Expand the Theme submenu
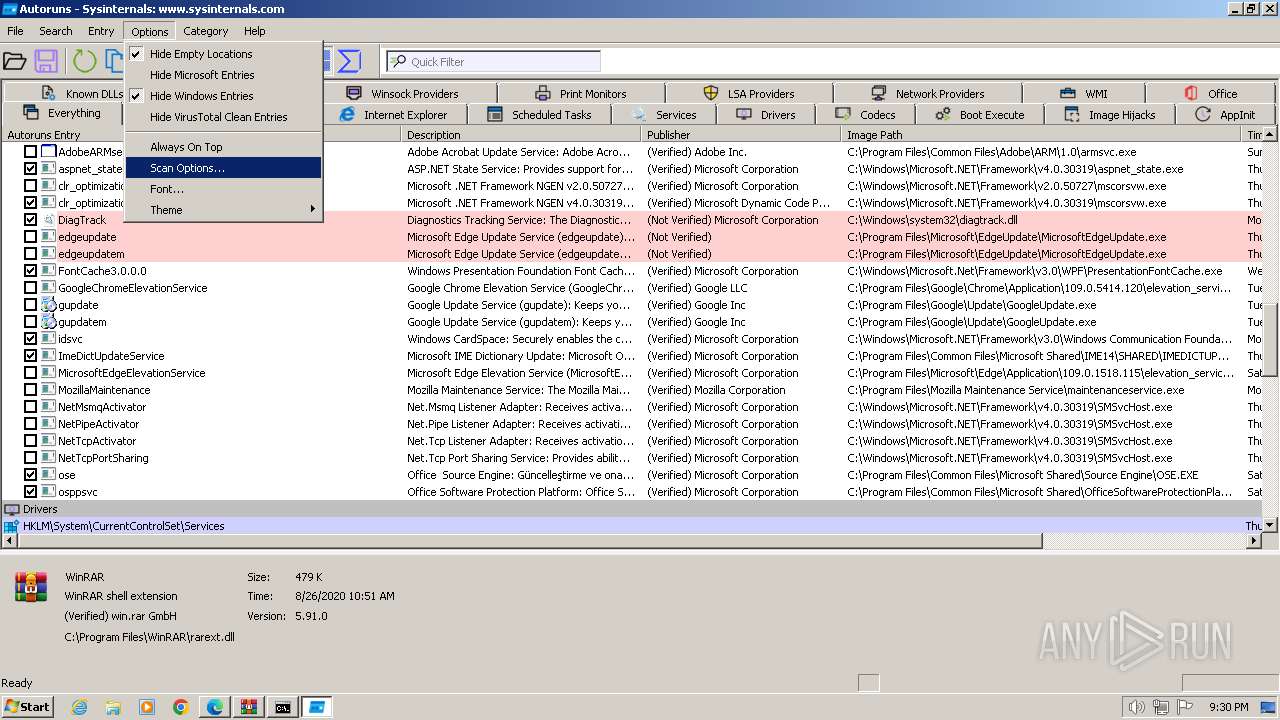 coord(223,210)
